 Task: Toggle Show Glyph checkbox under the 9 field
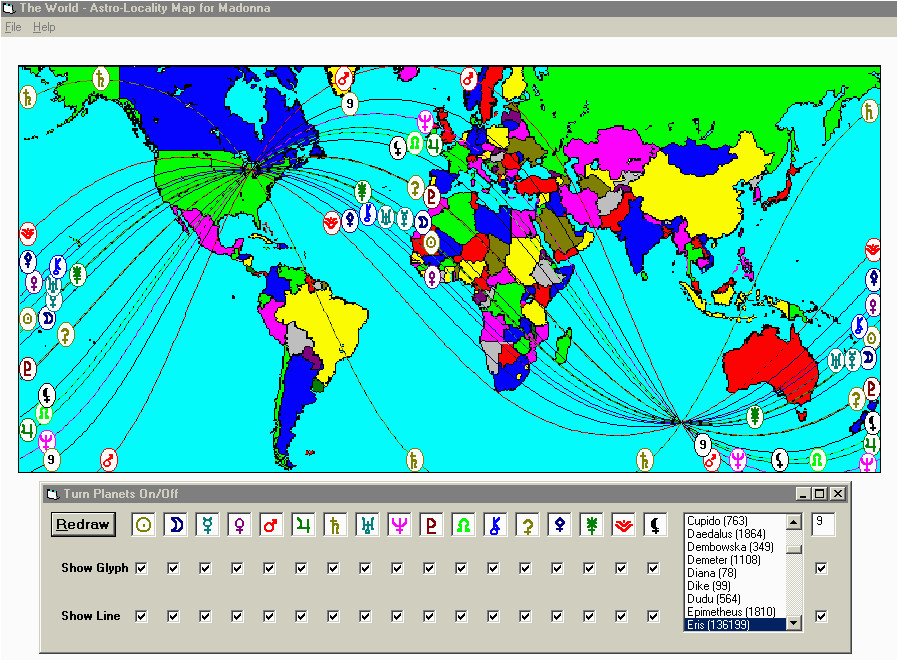click(821, 568)
